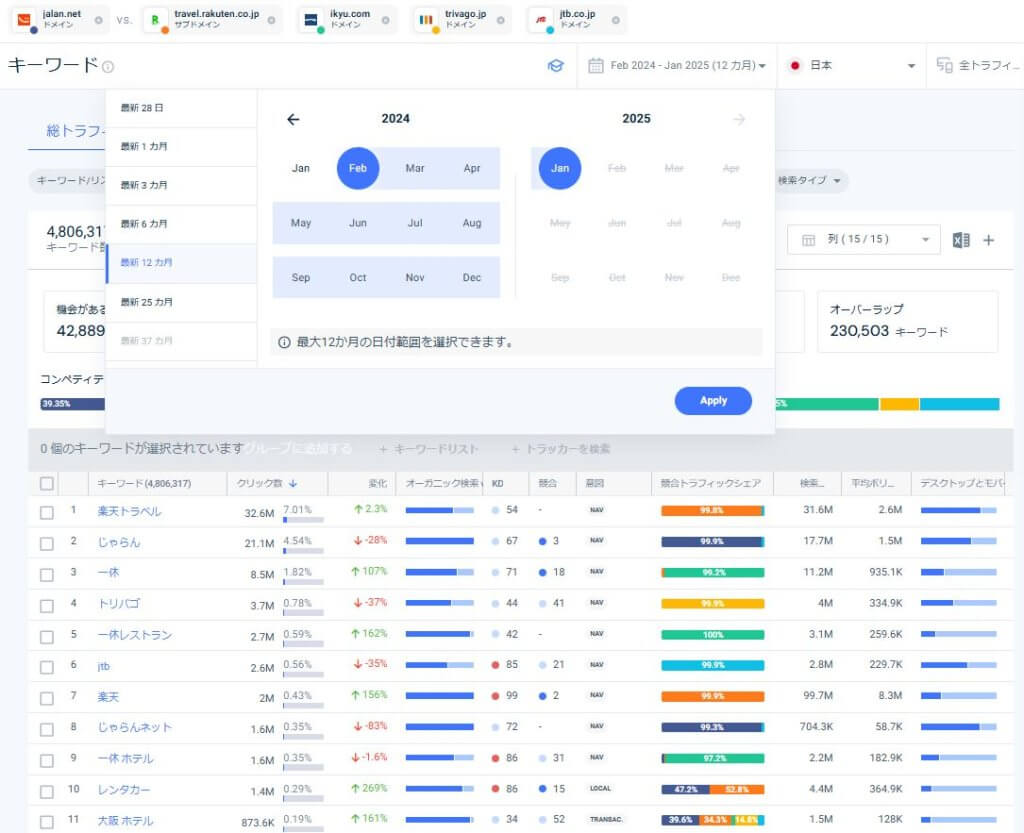Open the 日本 country dropdown
Screen dimensions: 1024x833
(852, 66)
